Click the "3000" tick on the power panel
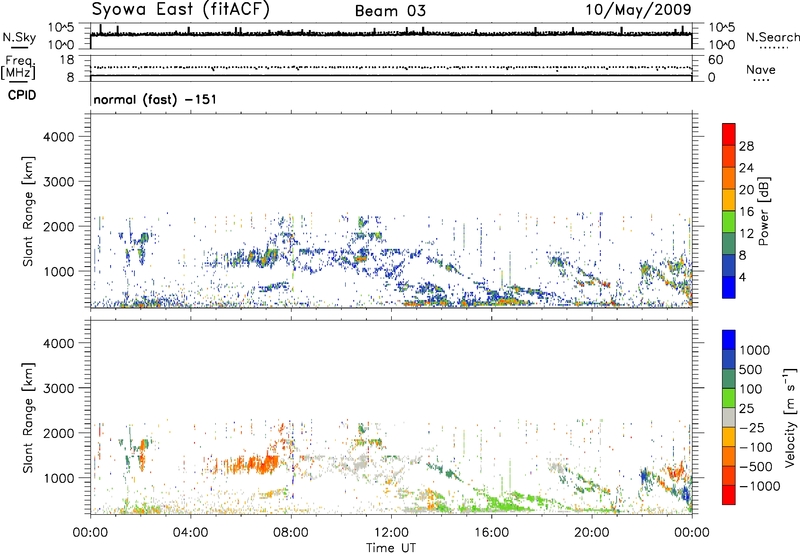800x554 pixels. click(x=58, y=182)
